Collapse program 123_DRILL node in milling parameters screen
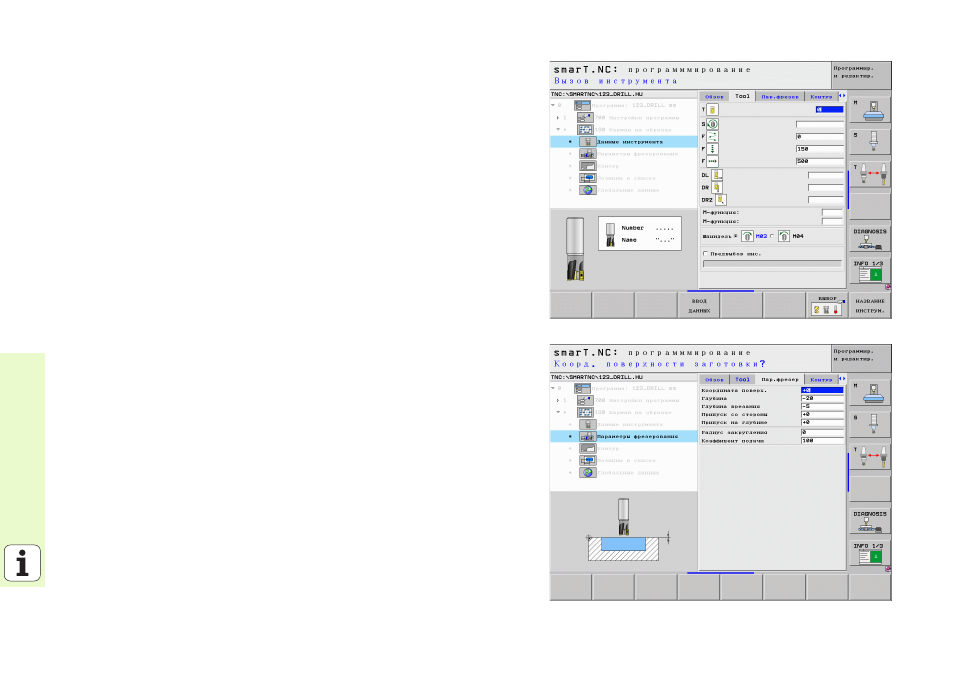 coord(553,388)
